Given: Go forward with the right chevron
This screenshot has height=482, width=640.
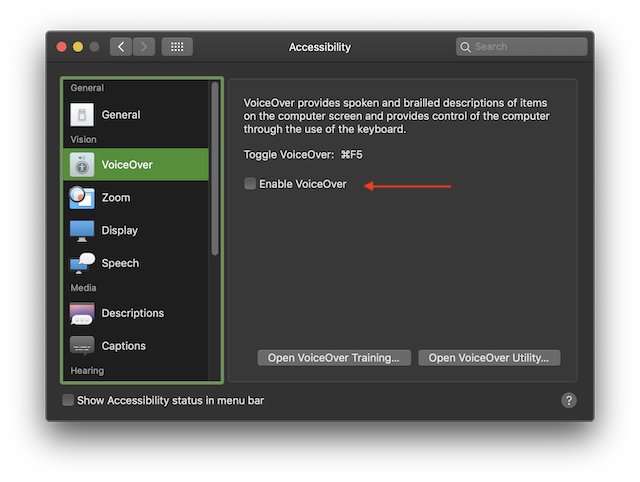Looking at the screenshot, I should click(144, 47).
